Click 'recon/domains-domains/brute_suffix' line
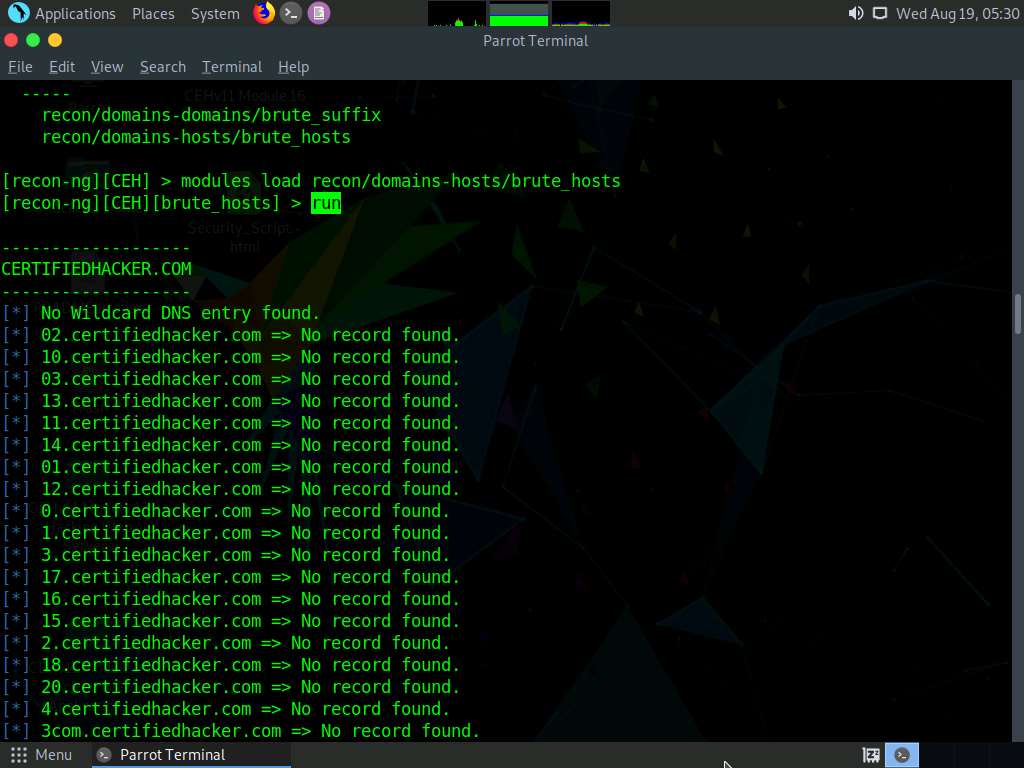This screenshot has width=1024, height=768. tap(211, 115)
